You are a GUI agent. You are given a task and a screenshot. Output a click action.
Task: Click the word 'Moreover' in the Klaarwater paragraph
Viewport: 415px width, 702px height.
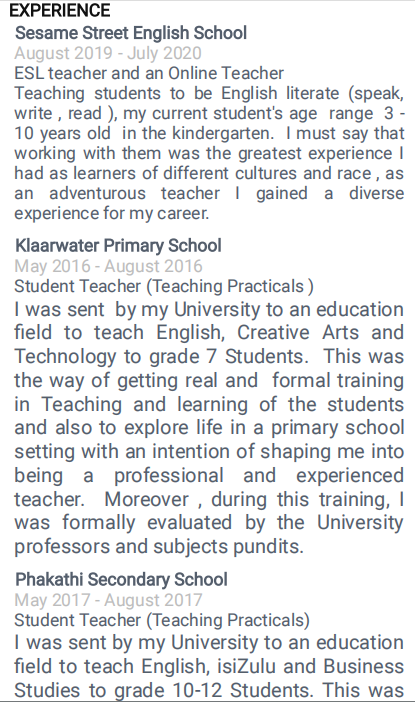(x=147, y=499)
